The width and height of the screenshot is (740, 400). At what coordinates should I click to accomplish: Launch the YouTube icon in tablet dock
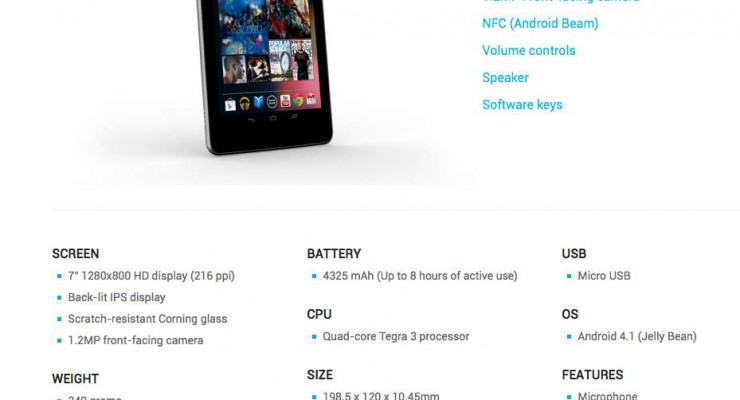[285, 100]
